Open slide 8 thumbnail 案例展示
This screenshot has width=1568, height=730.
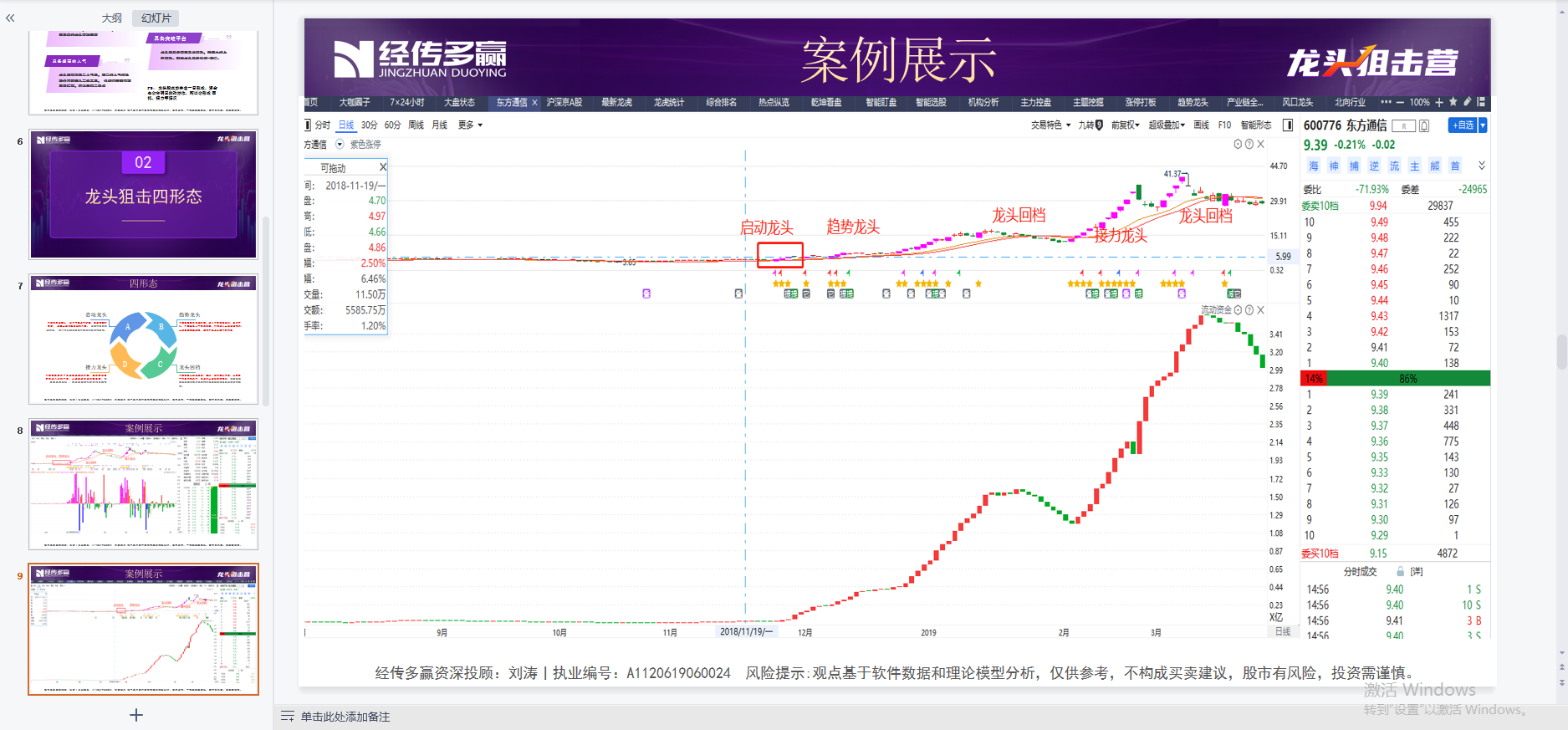coord(143,484)
